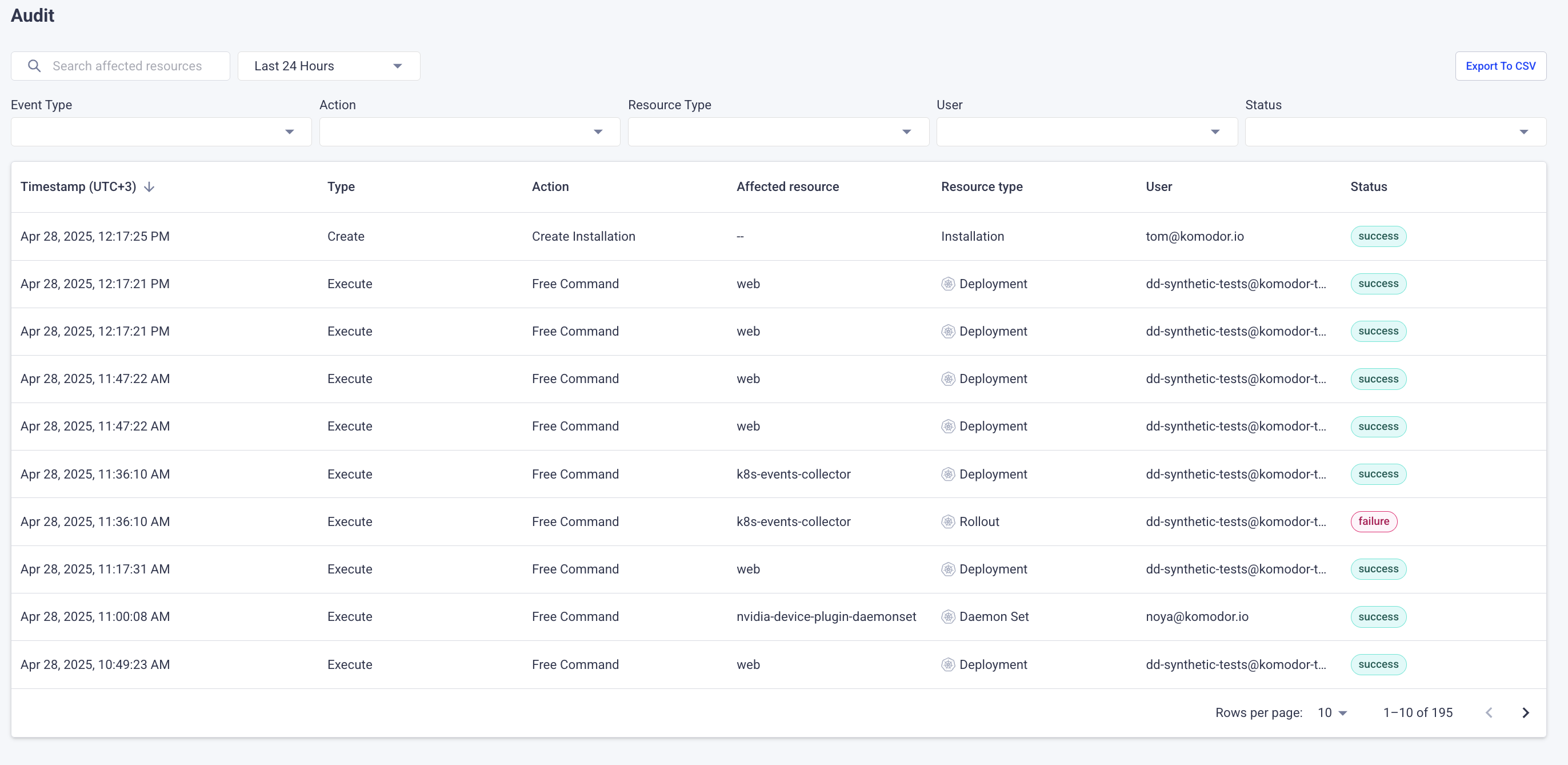Screen dimensions: 1568x765
Task: Click the Type column header
Action: pos(341,187)
